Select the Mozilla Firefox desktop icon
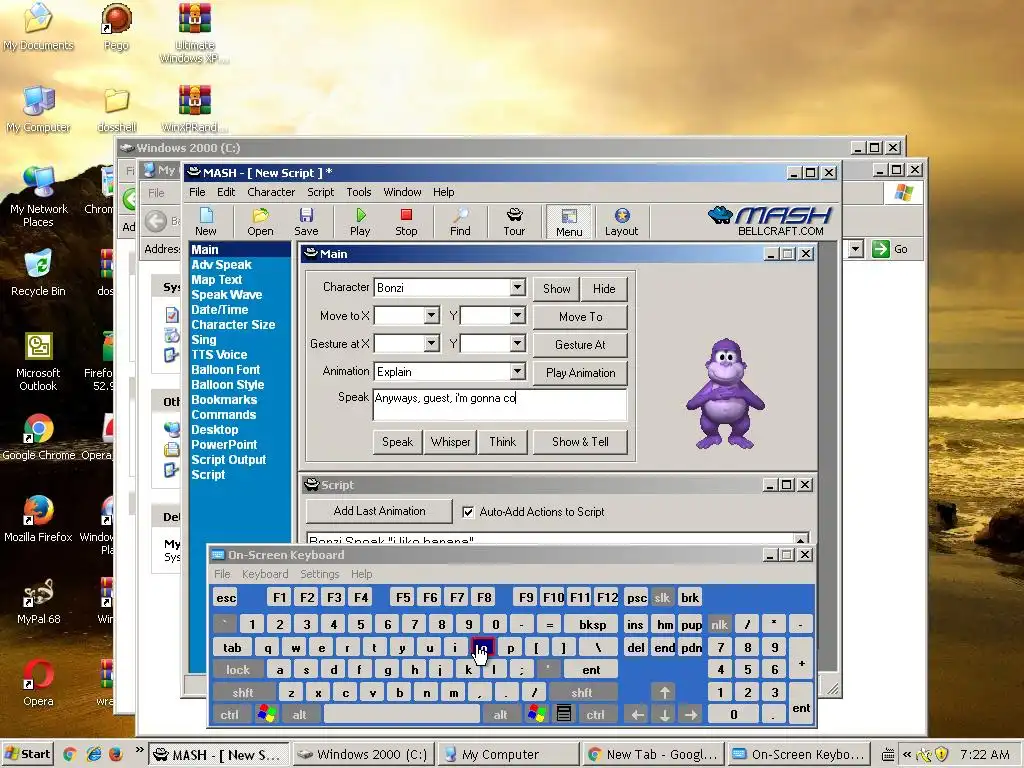Screen dimensions: 1024x768 [x=38, y=519]
